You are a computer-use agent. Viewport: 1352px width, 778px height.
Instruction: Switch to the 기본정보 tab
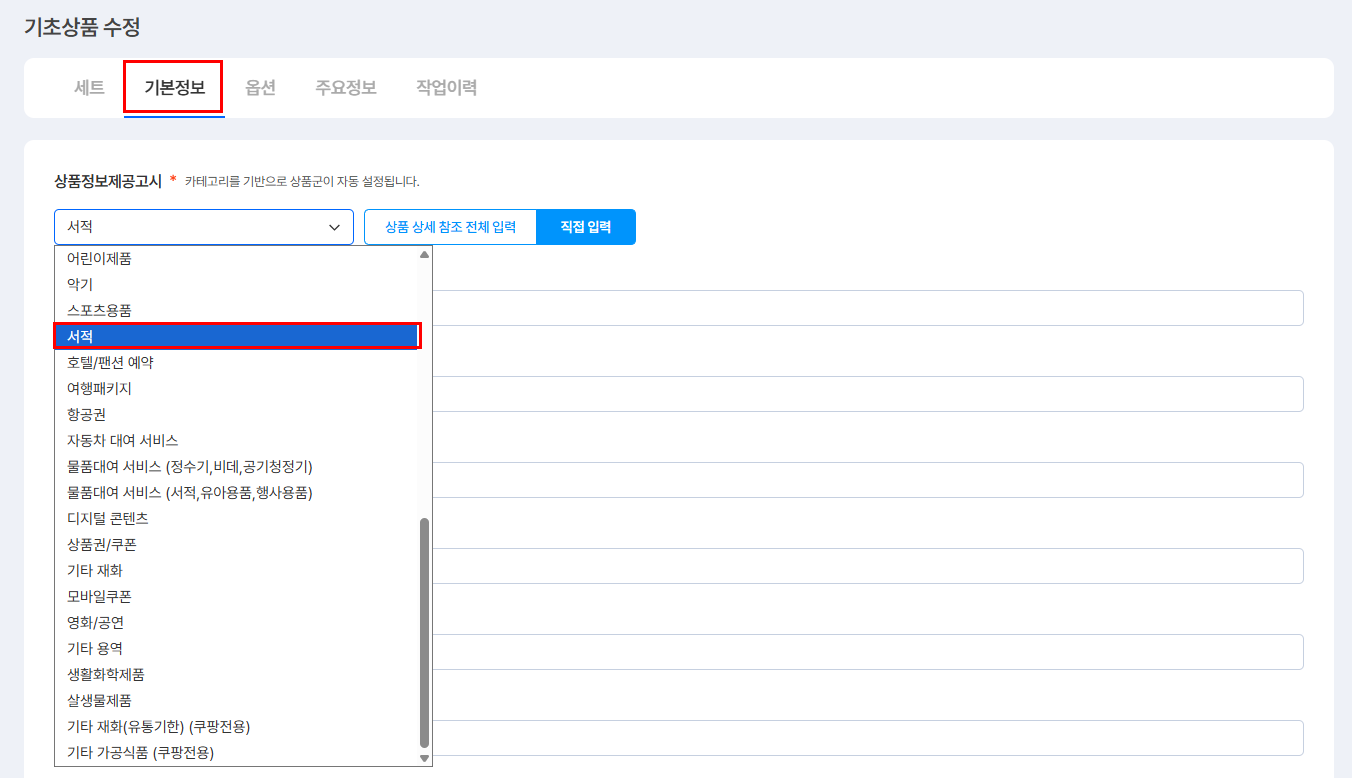[x=174, y=88]
